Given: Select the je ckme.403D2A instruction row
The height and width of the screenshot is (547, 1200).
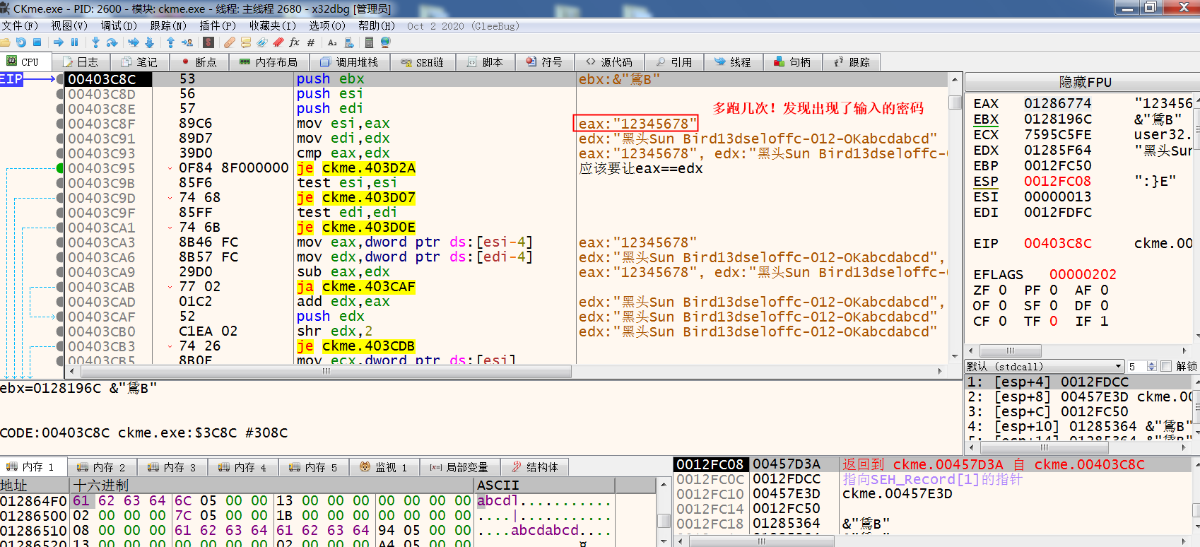Looking at the screenshot, I should 509,168.
